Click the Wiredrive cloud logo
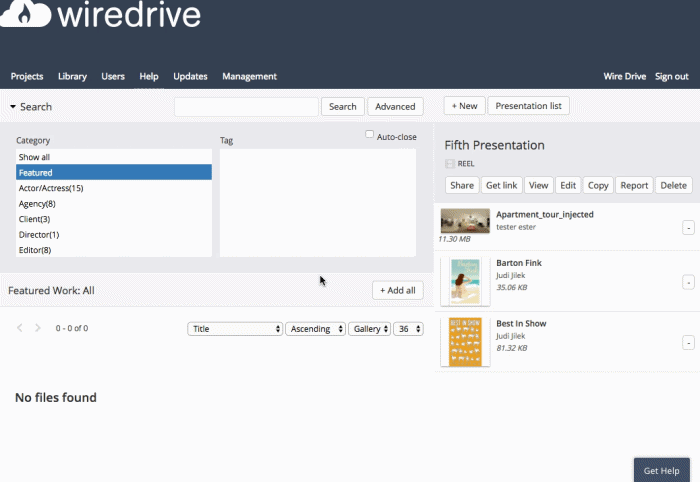The image size is (700, 482). tap(25, 13)
